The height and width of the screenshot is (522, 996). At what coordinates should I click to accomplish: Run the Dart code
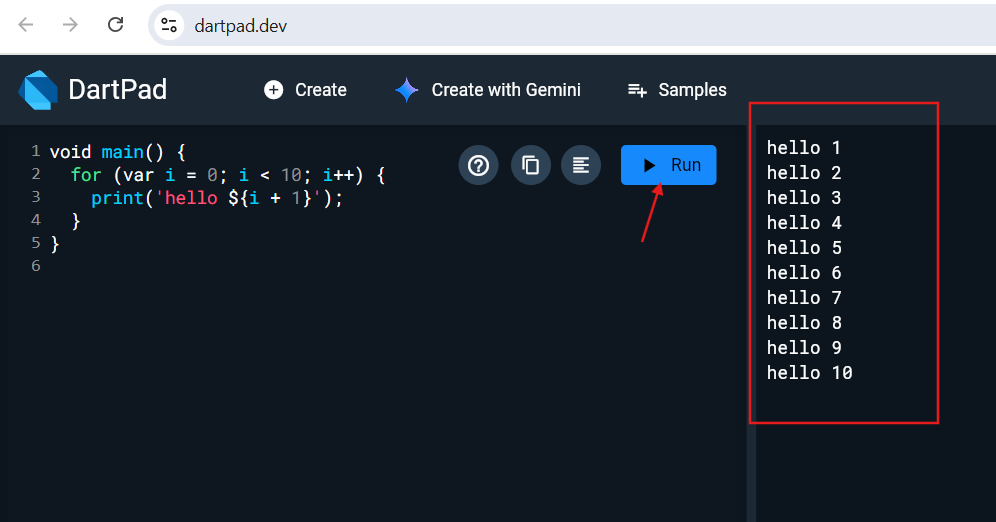coord(668,165)
